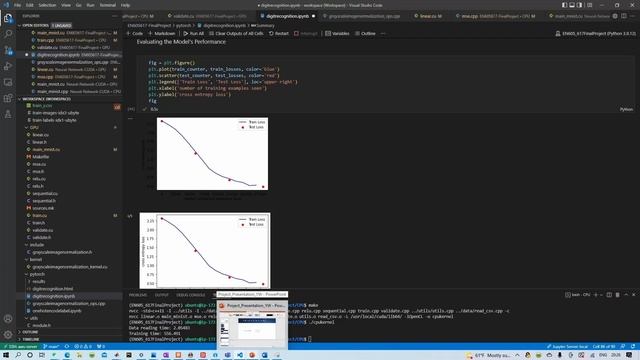
Task: Open the Windows Start button
Action: pos(6,355)
